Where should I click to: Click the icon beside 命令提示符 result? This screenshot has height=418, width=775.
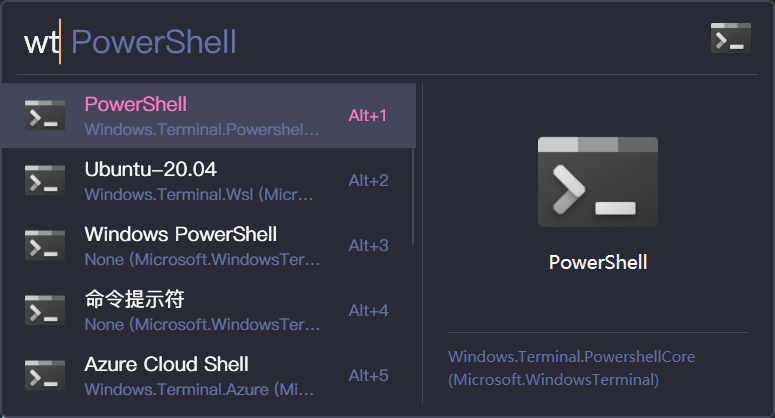45,310
